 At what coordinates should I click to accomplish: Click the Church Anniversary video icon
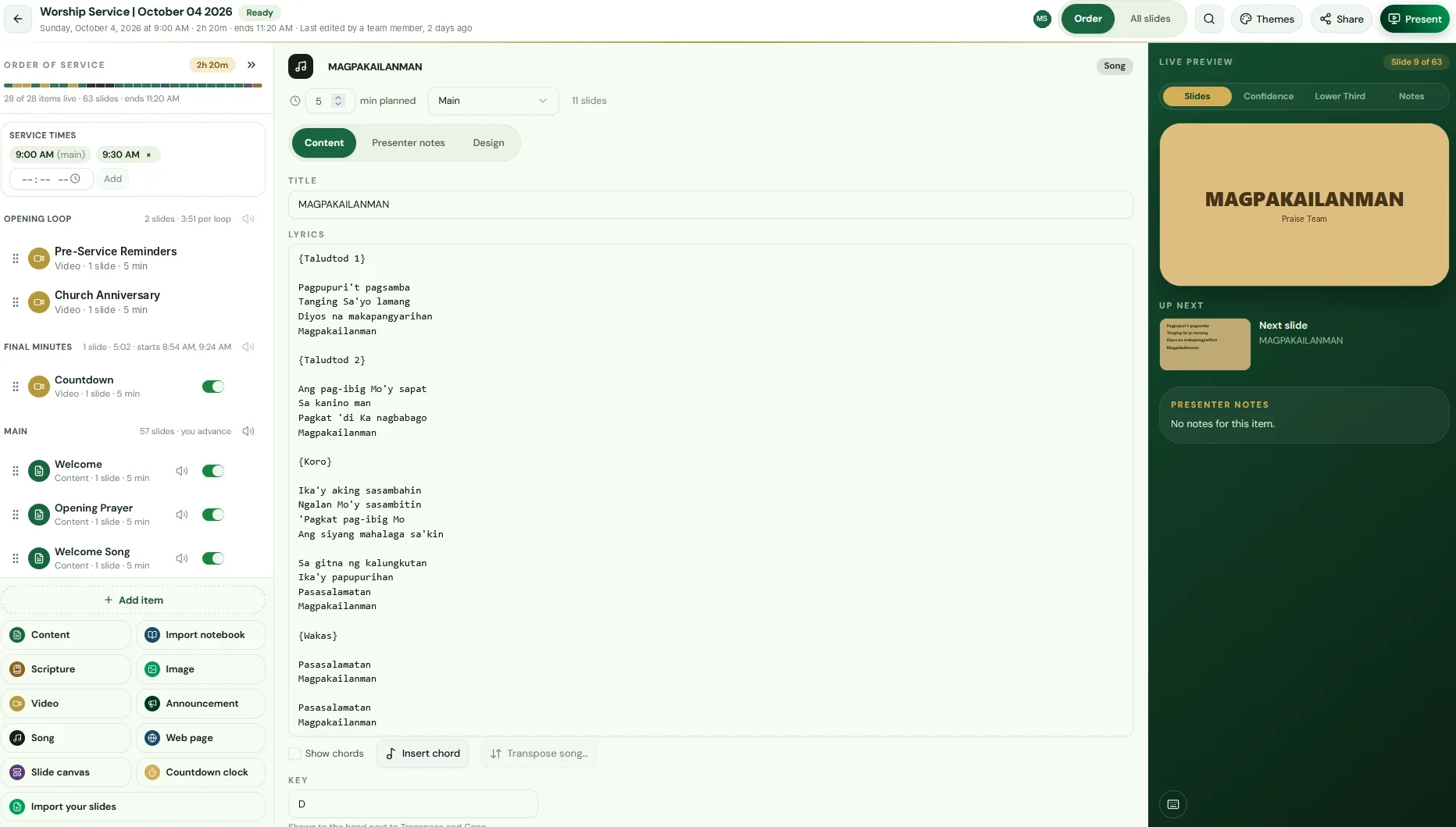(x=39, y=302)
